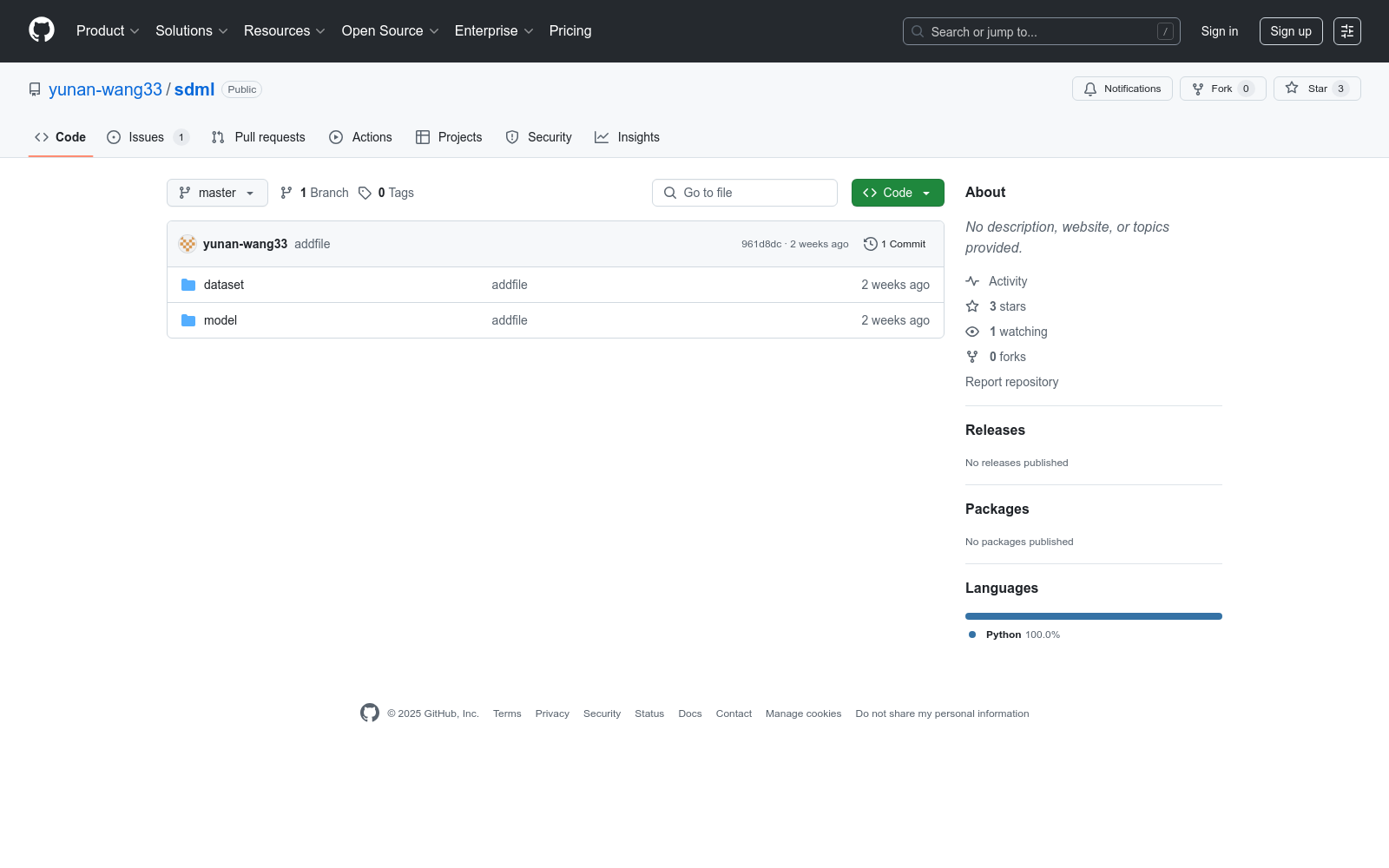View the 1 Commit history link
This screenshot has height=868, width=1389.
pos(895,244)
